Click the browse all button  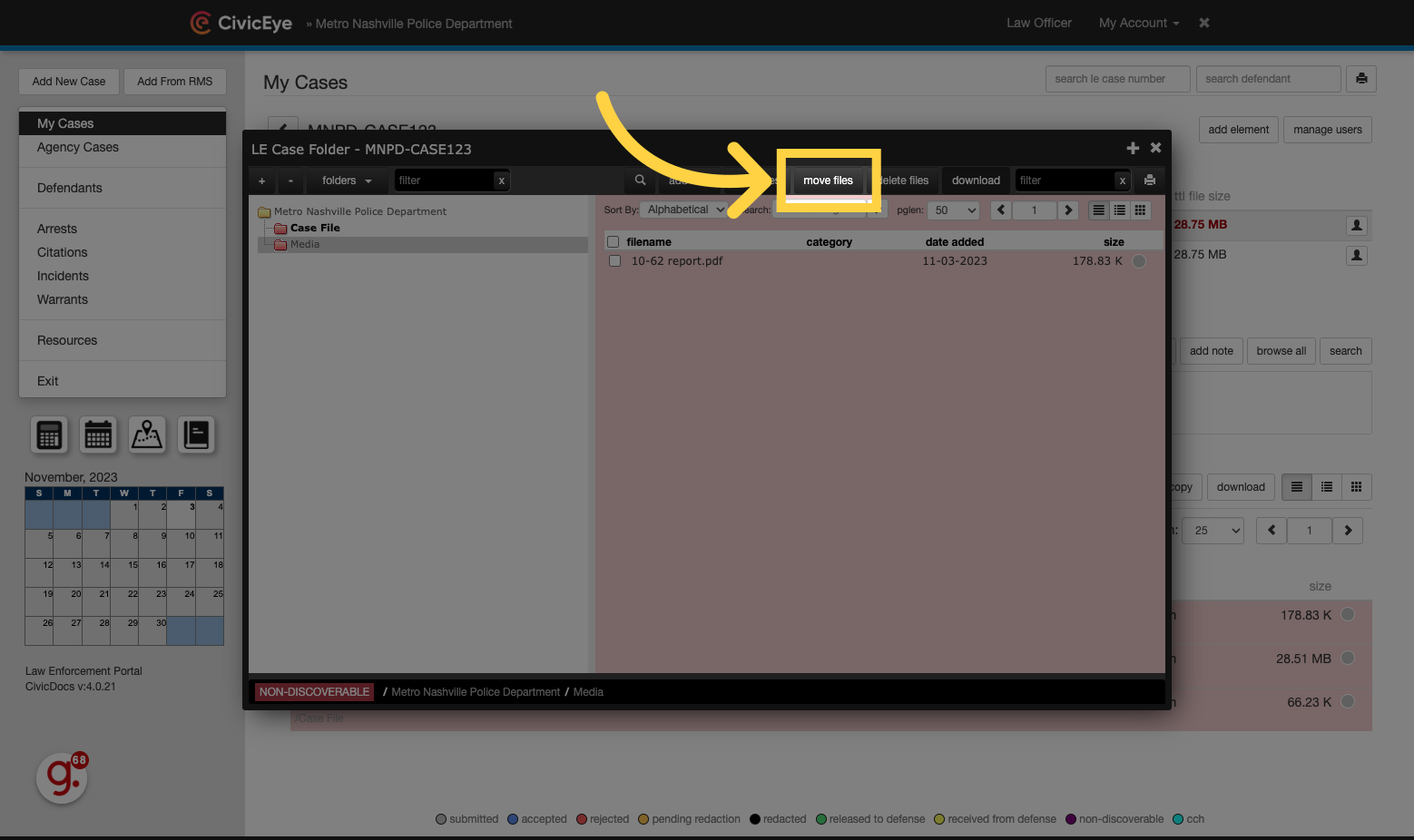pyautogui.click(x=1281, y=351)
